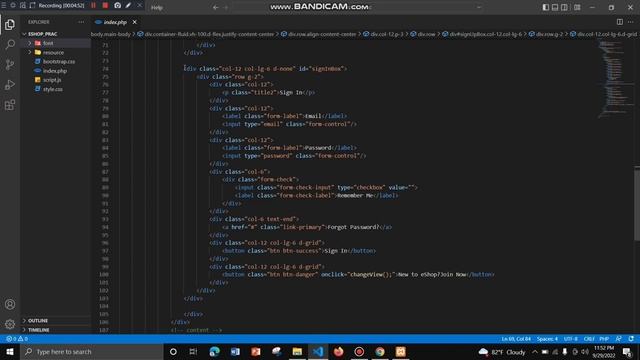The width and height of the screenshot is (640, 360).
Task: Click the div.row.g-2 breadcrumb
Action: pyautogui.click(x=546, y=34)
